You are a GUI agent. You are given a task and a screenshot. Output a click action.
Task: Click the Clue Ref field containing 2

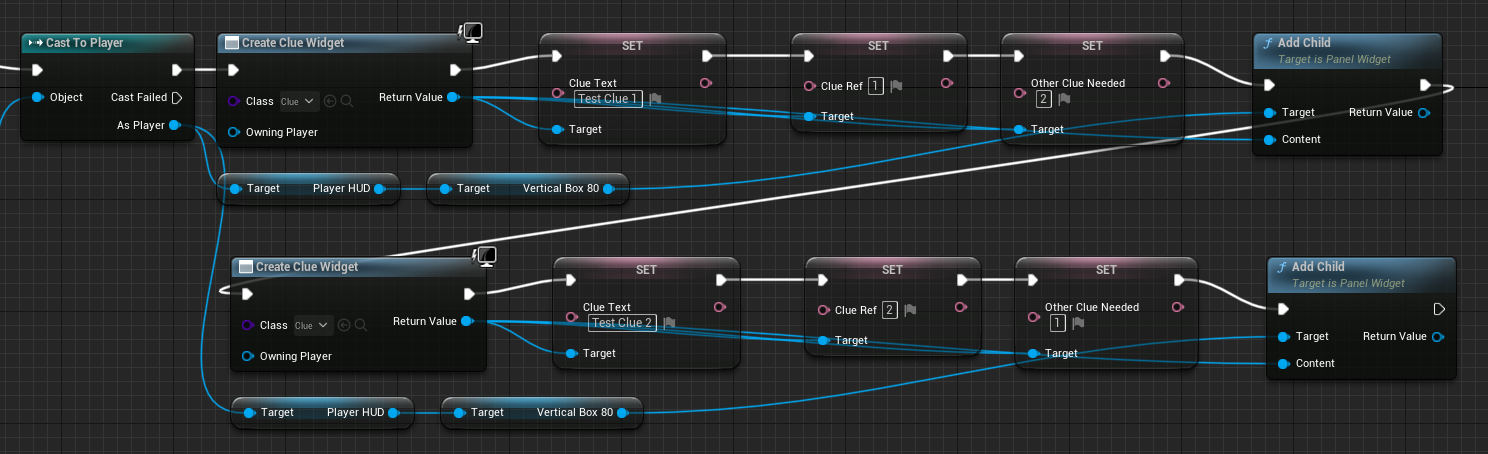coord(890,310)
